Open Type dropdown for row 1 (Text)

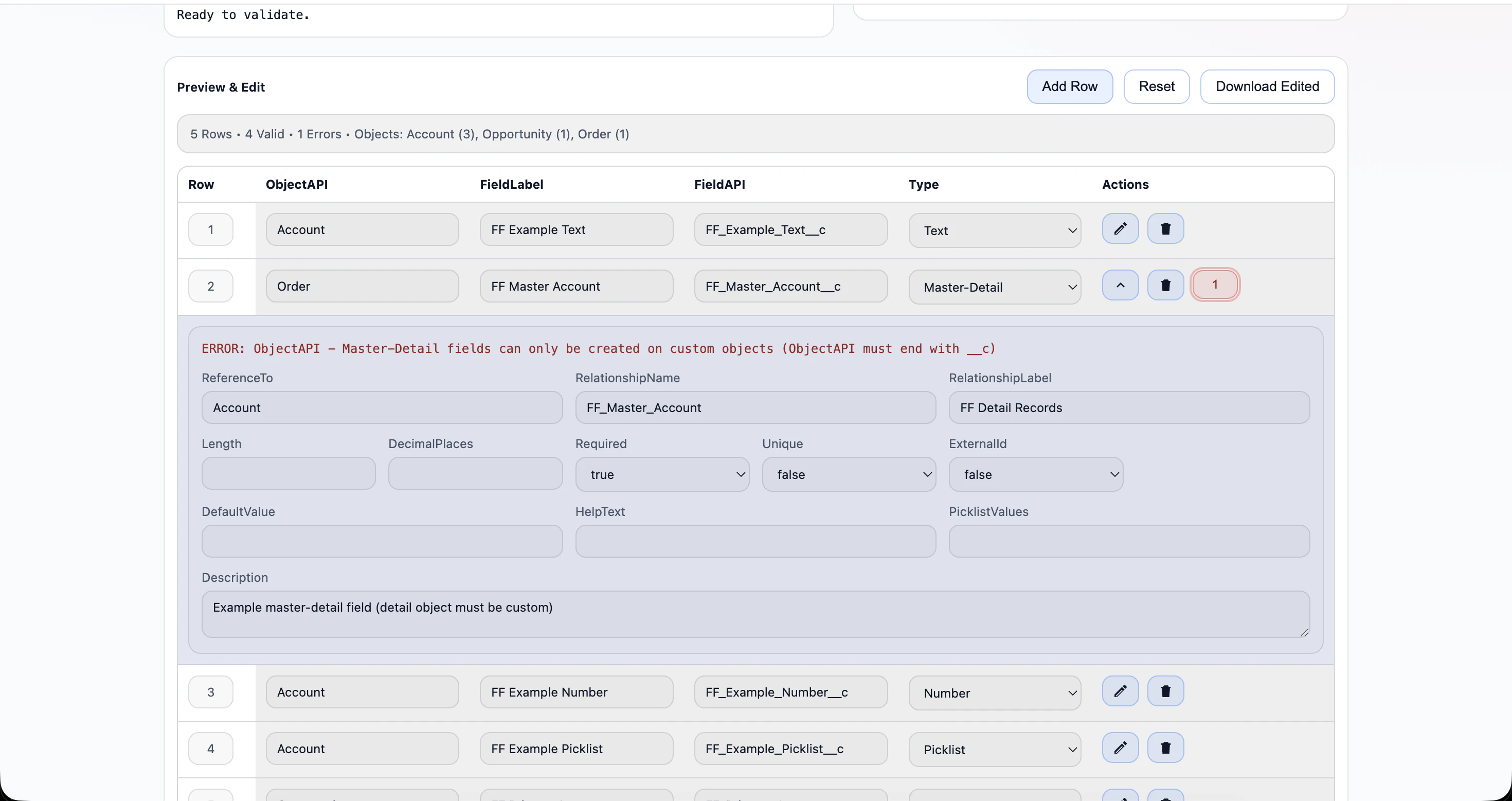(x=994, y=230)
